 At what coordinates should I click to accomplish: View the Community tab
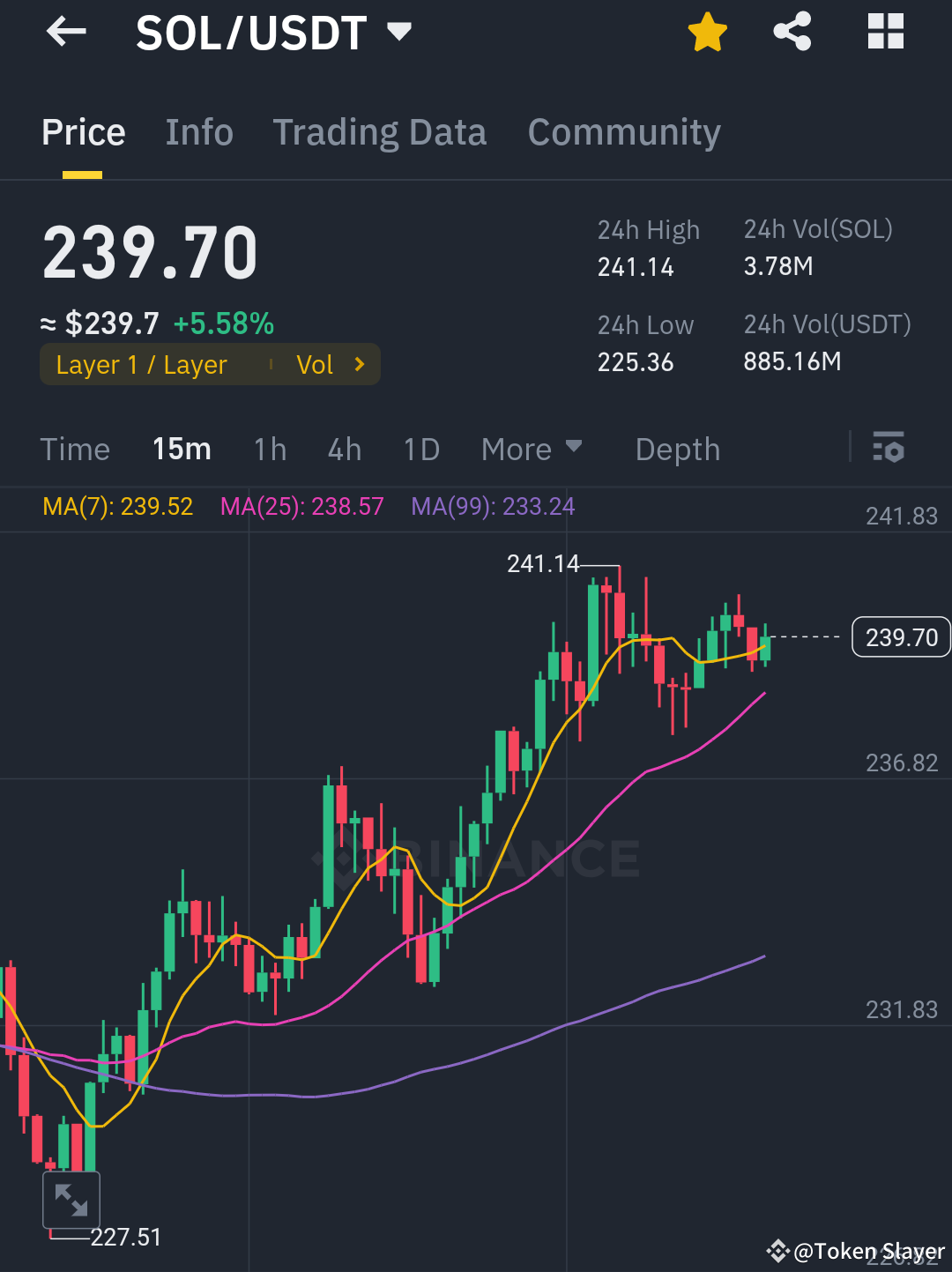click(x=623, y=131)
